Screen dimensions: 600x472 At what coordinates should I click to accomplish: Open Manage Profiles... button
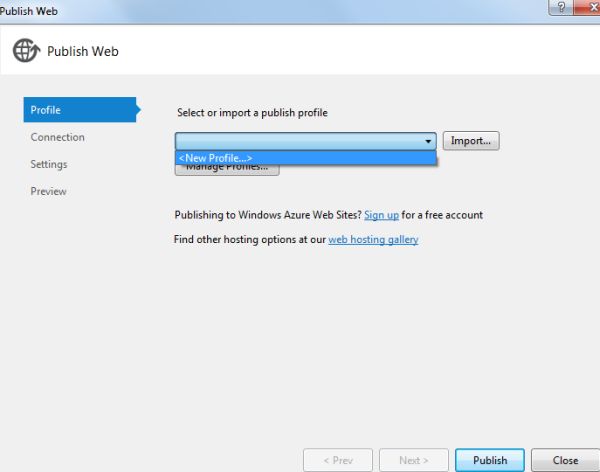[x=227, y=170]
